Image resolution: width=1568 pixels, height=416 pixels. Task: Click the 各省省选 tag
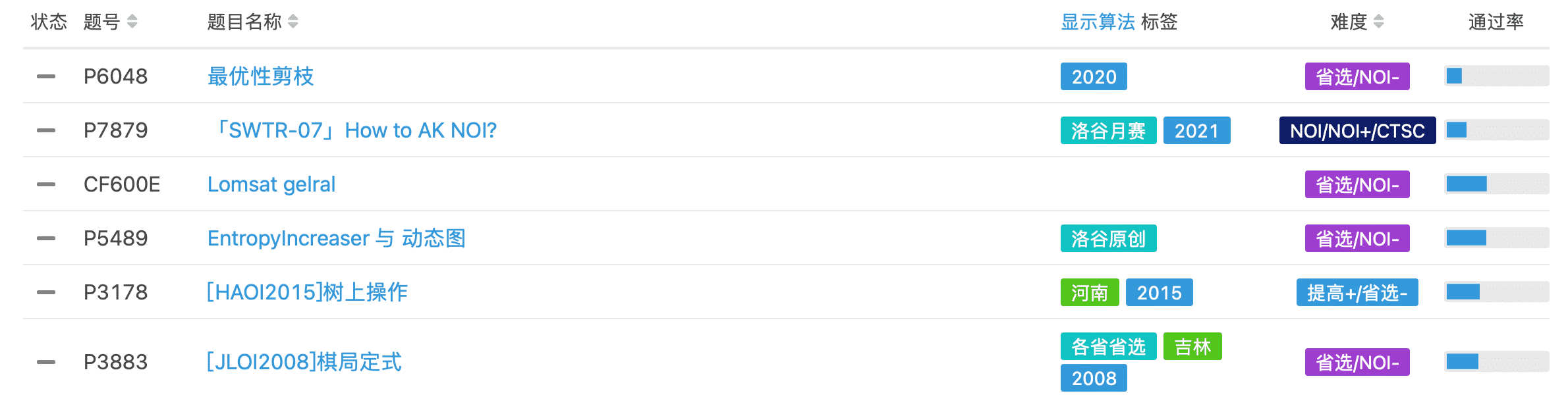(1108, 346)
